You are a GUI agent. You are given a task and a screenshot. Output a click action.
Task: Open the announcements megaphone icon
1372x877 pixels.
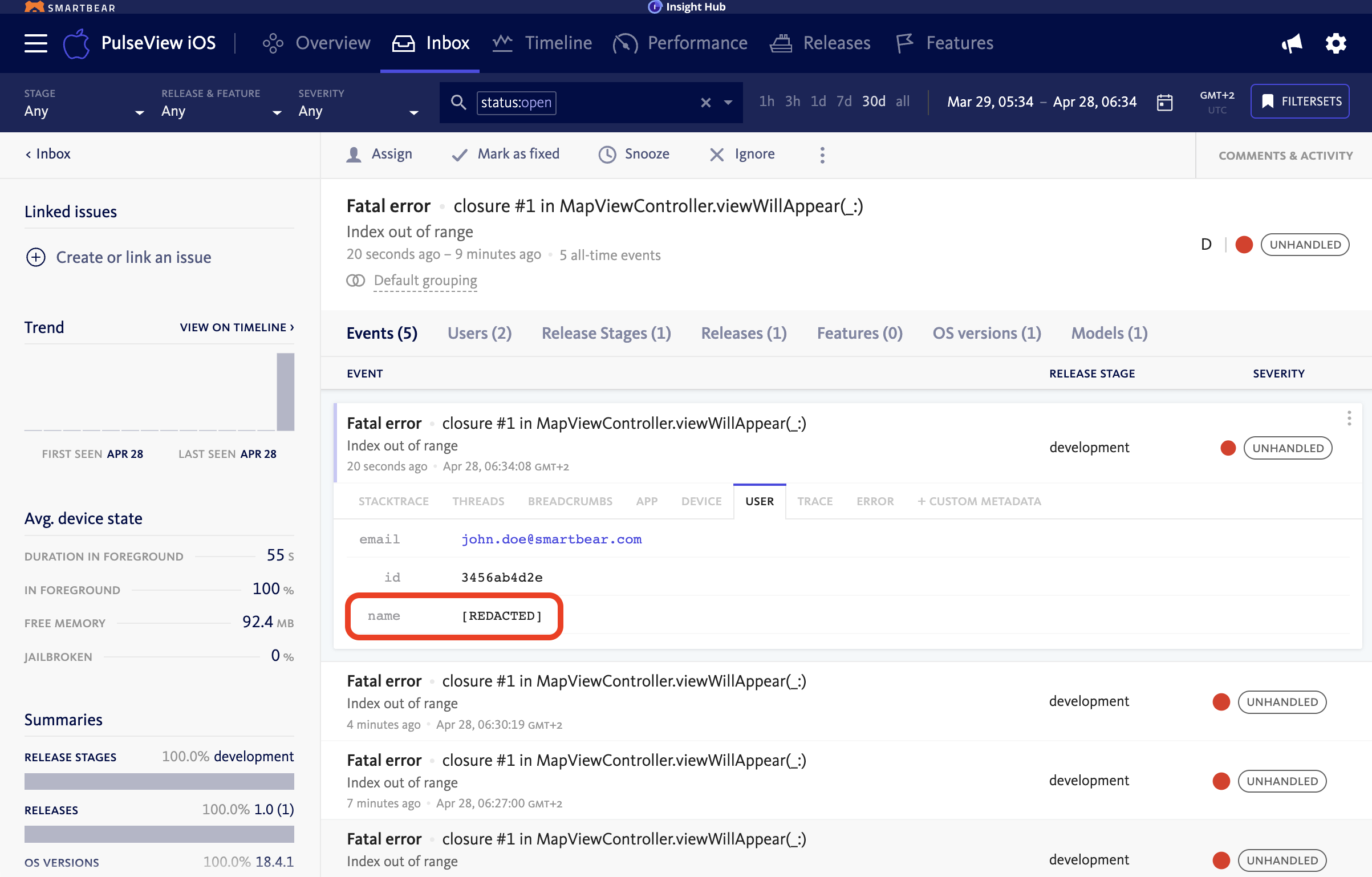coord(1292,43)
